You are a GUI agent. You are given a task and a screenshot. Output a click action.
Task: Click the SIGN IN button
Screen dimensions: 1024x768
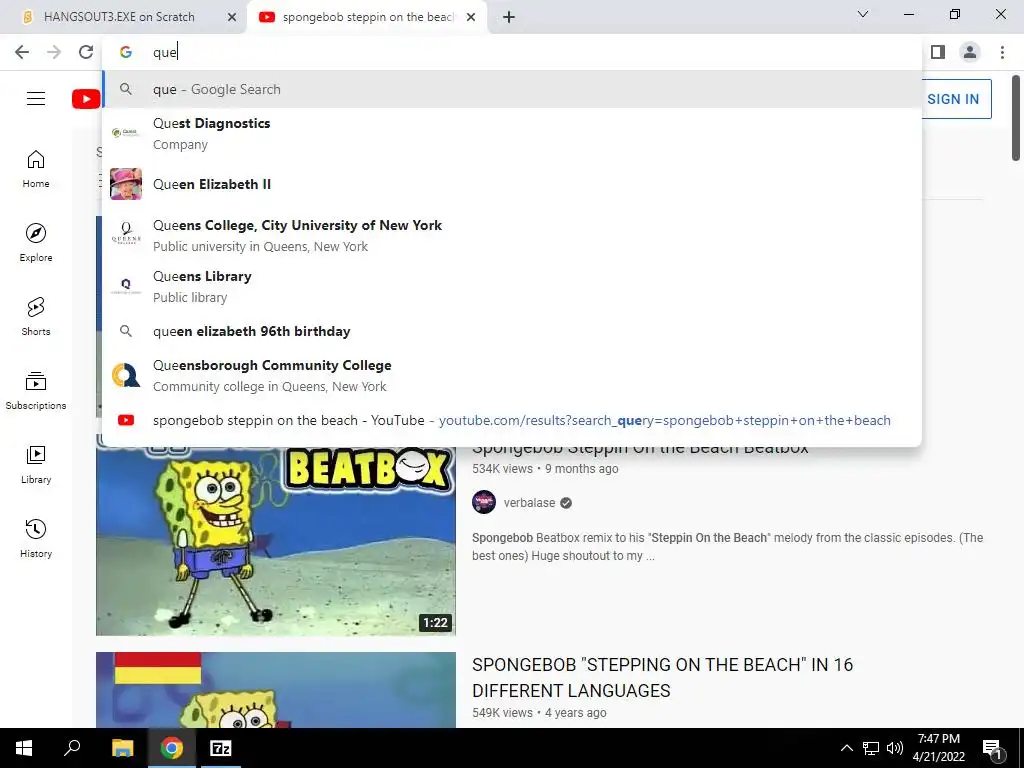click(x=953, y=99)
